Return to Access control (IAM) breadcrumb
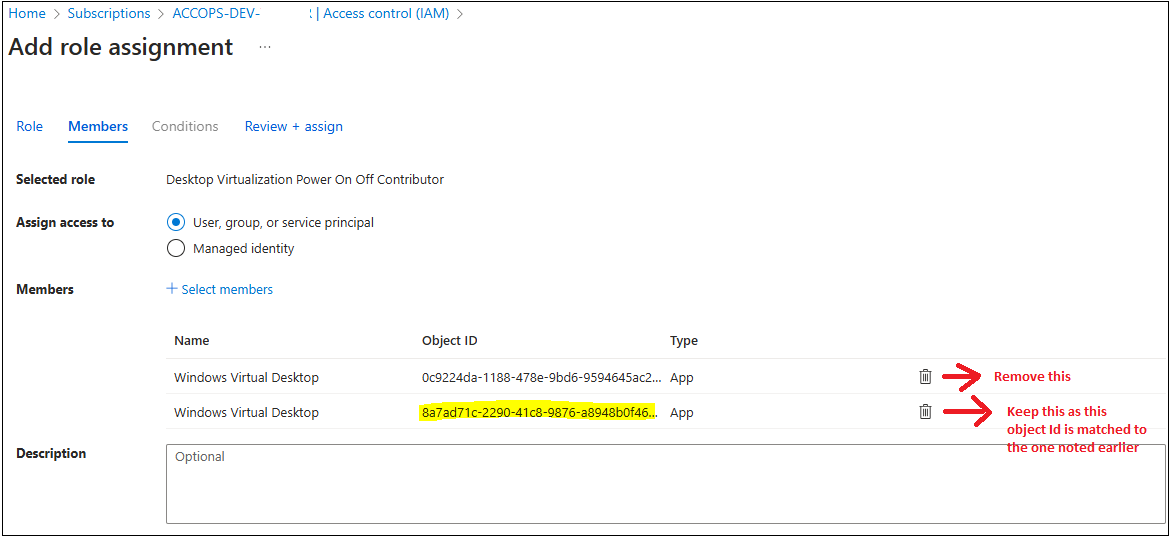 (386, 14)
